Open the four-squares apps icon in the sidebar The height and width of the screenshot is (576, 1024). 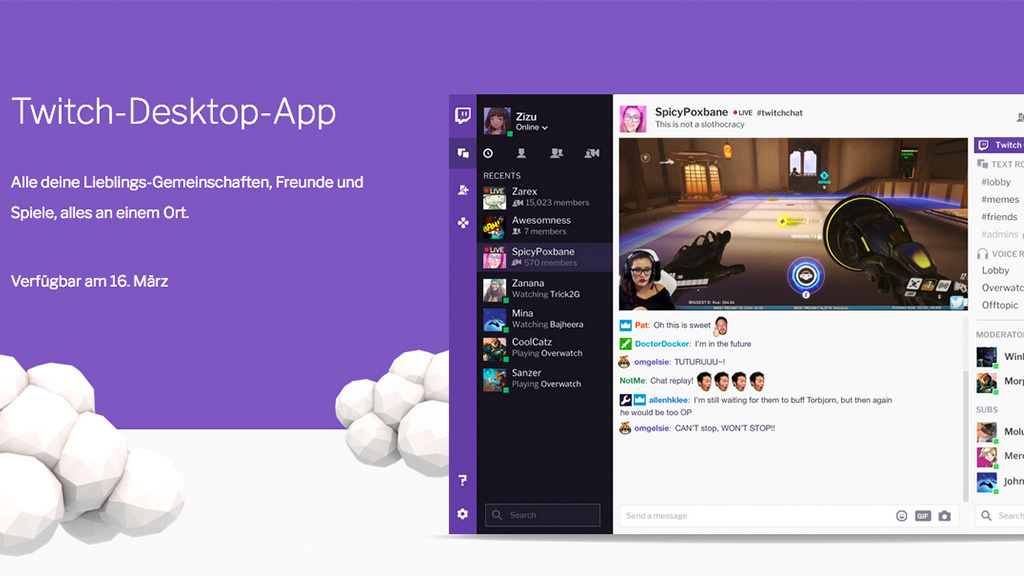pyautogui.click(x=462, y=222)
